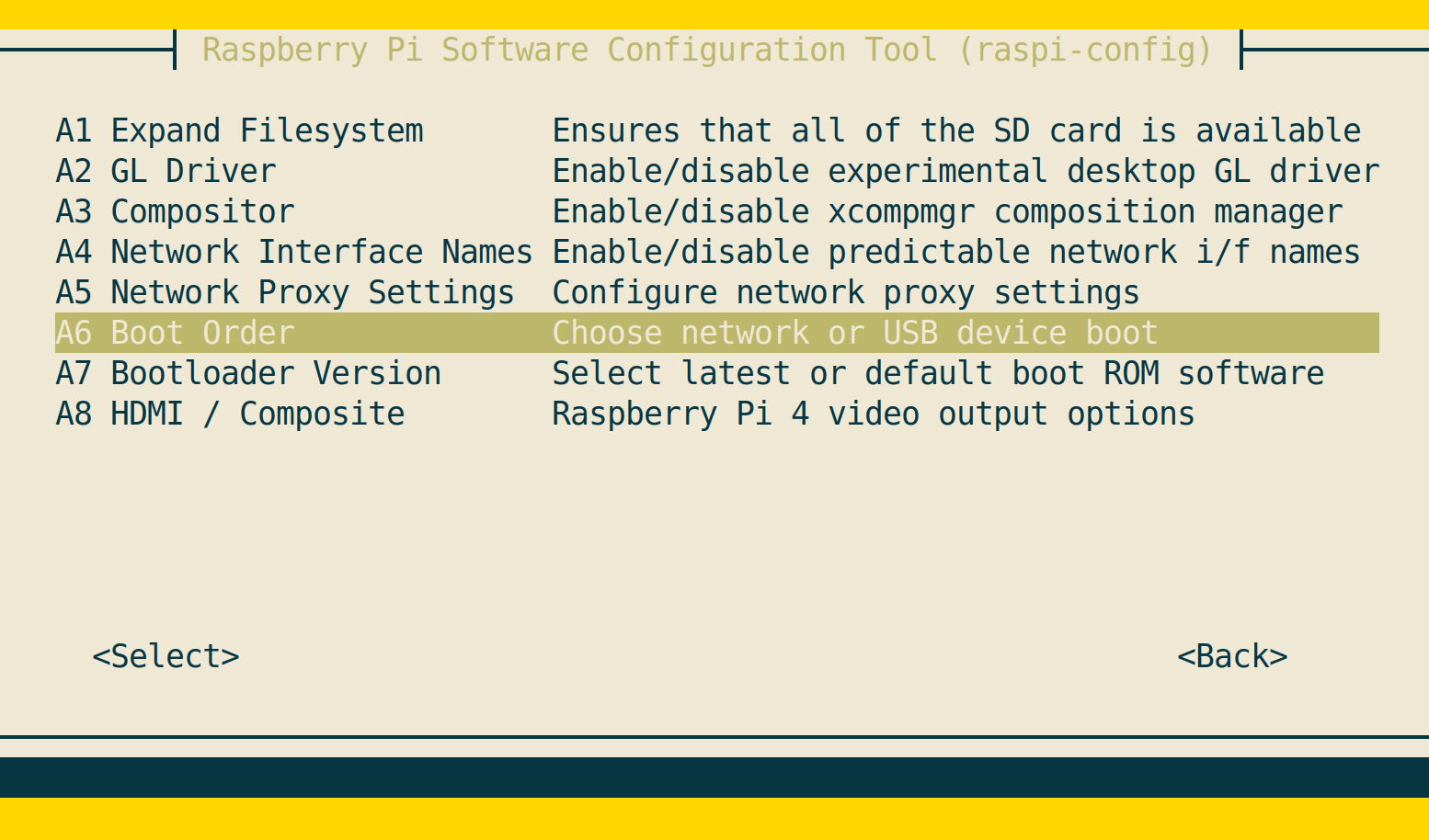Choose the A2 GL Driver entry

click(166, 171)
